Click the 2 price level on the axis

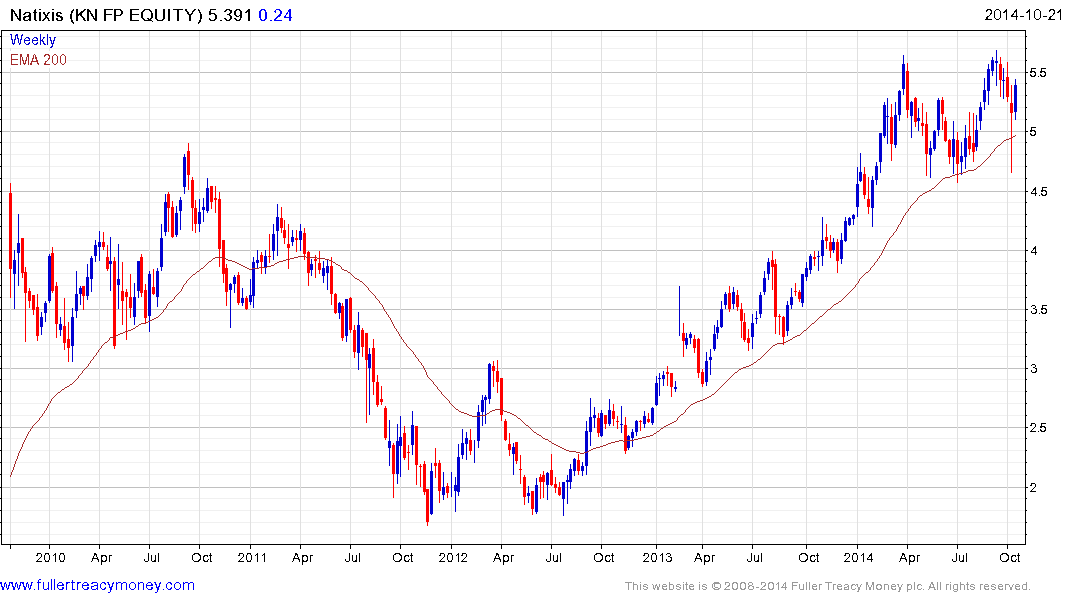point(1034,488)
